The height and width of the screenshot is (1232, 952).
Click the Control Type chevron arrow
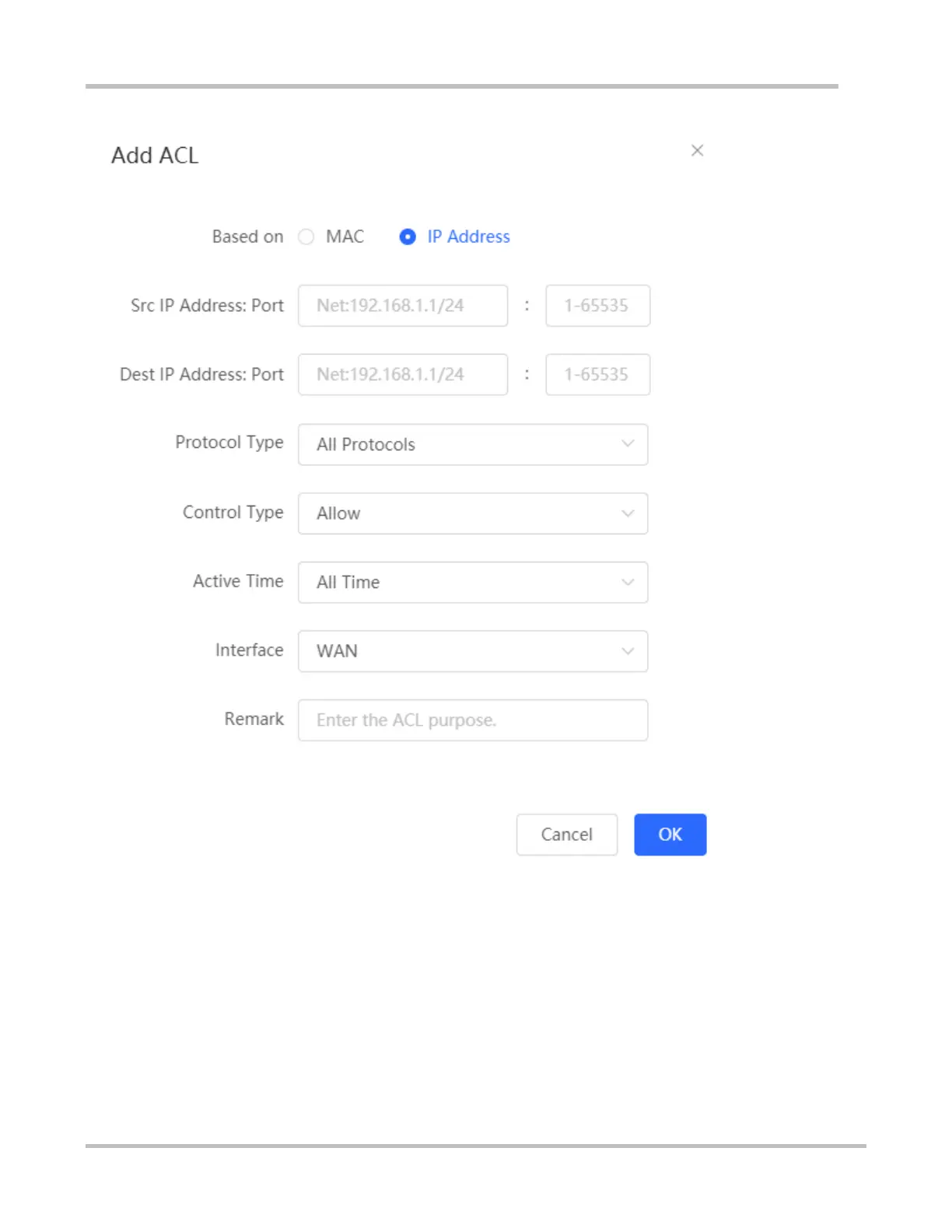pyautogui.click(x=628, y=513)
